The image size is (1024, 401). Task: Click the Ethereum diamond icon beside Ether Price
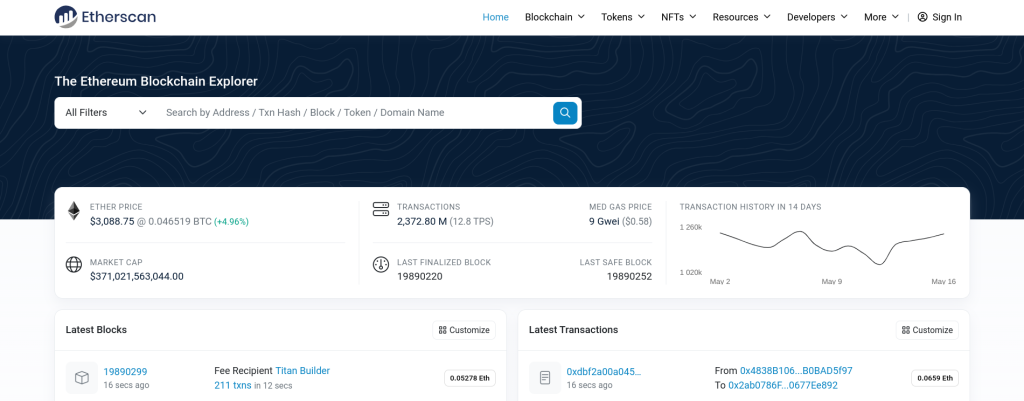click(74, 211)
